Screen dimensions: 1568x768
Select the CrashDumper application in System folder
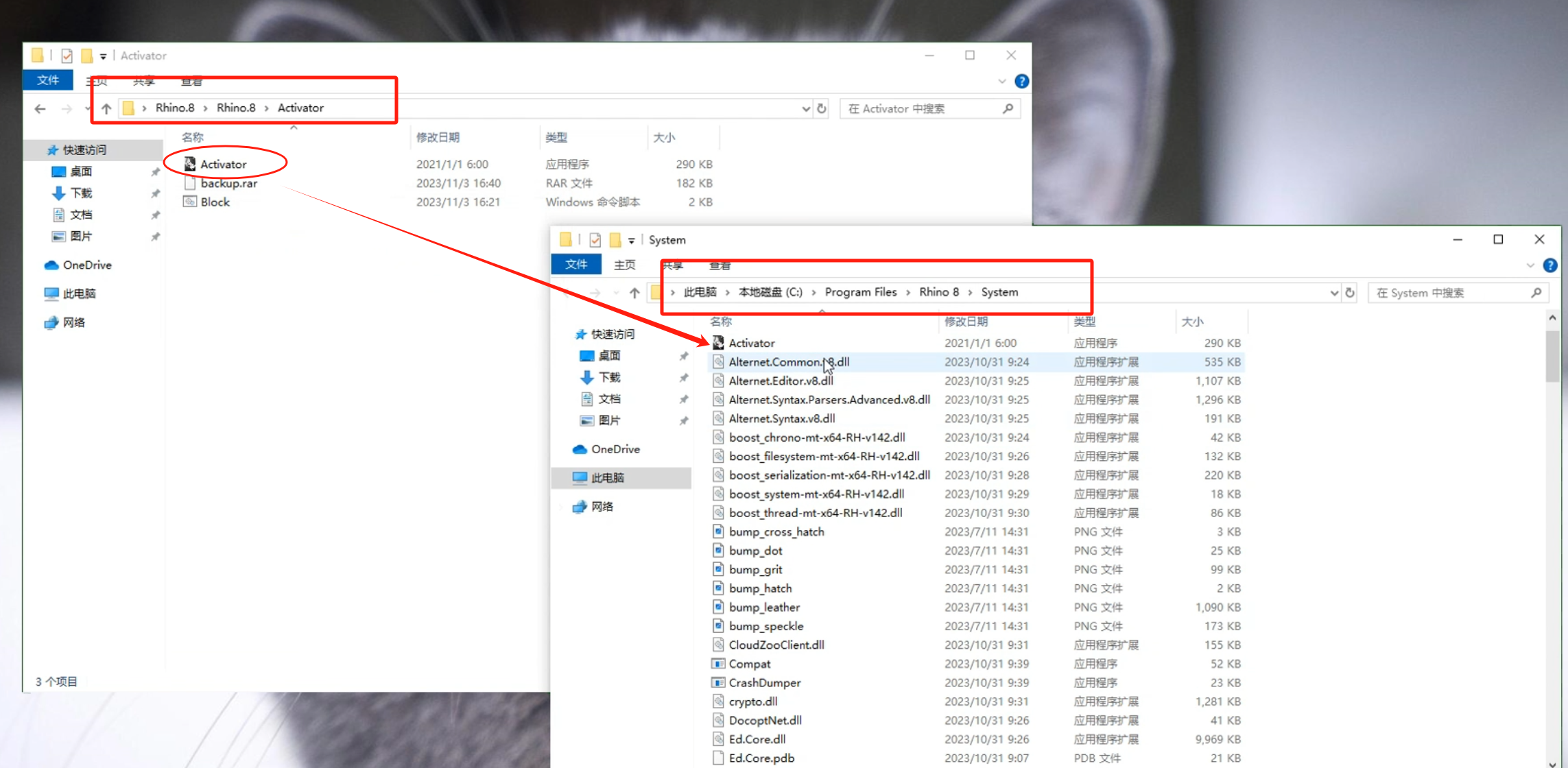click(x=764, y=682)
